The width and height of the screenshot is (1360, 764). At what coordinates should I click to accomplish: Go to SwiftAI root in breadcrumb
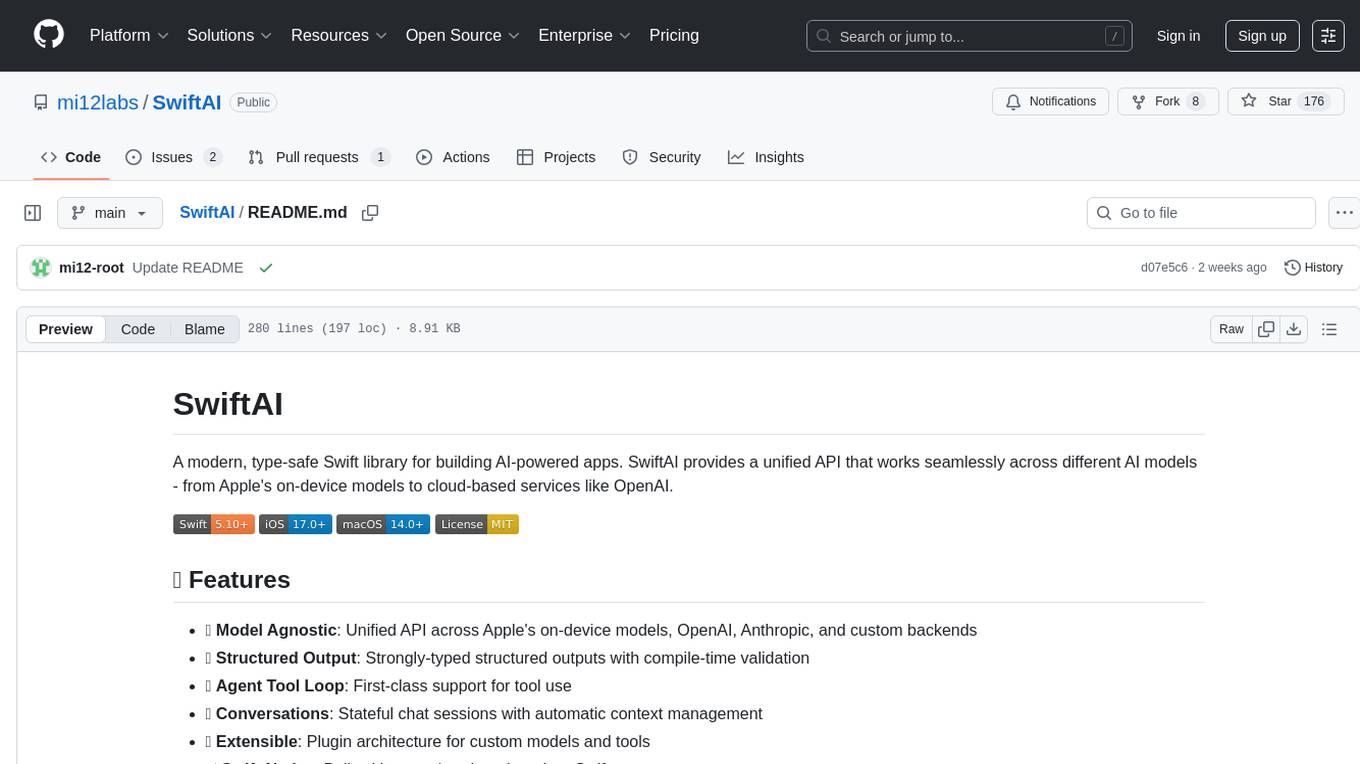coord(207,212)
